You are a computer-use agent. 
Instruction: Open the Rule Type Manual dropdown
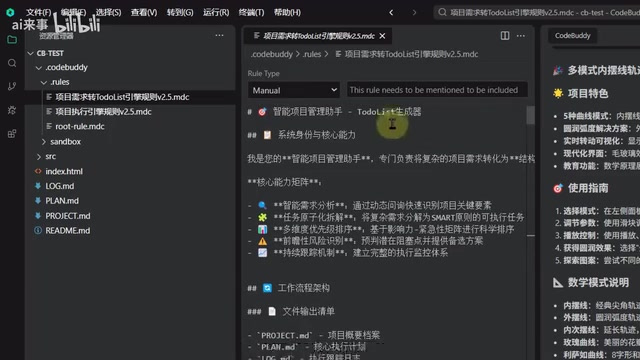pos(294,90)
